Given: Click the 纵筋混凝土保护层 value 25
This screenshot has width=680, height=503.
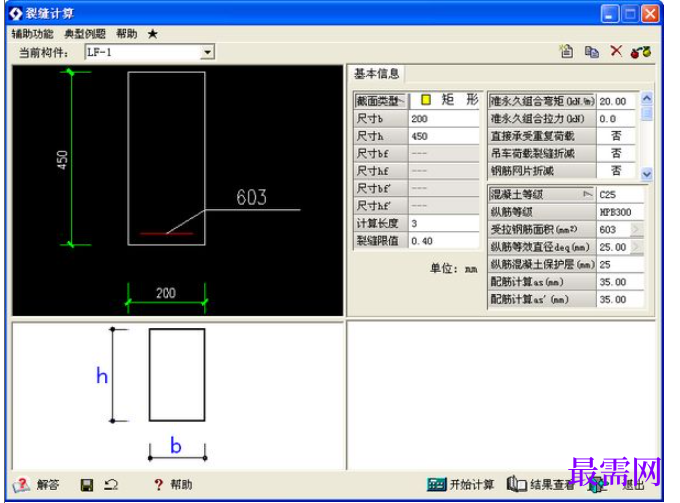Looking at the screenshot, I should 620,265.
